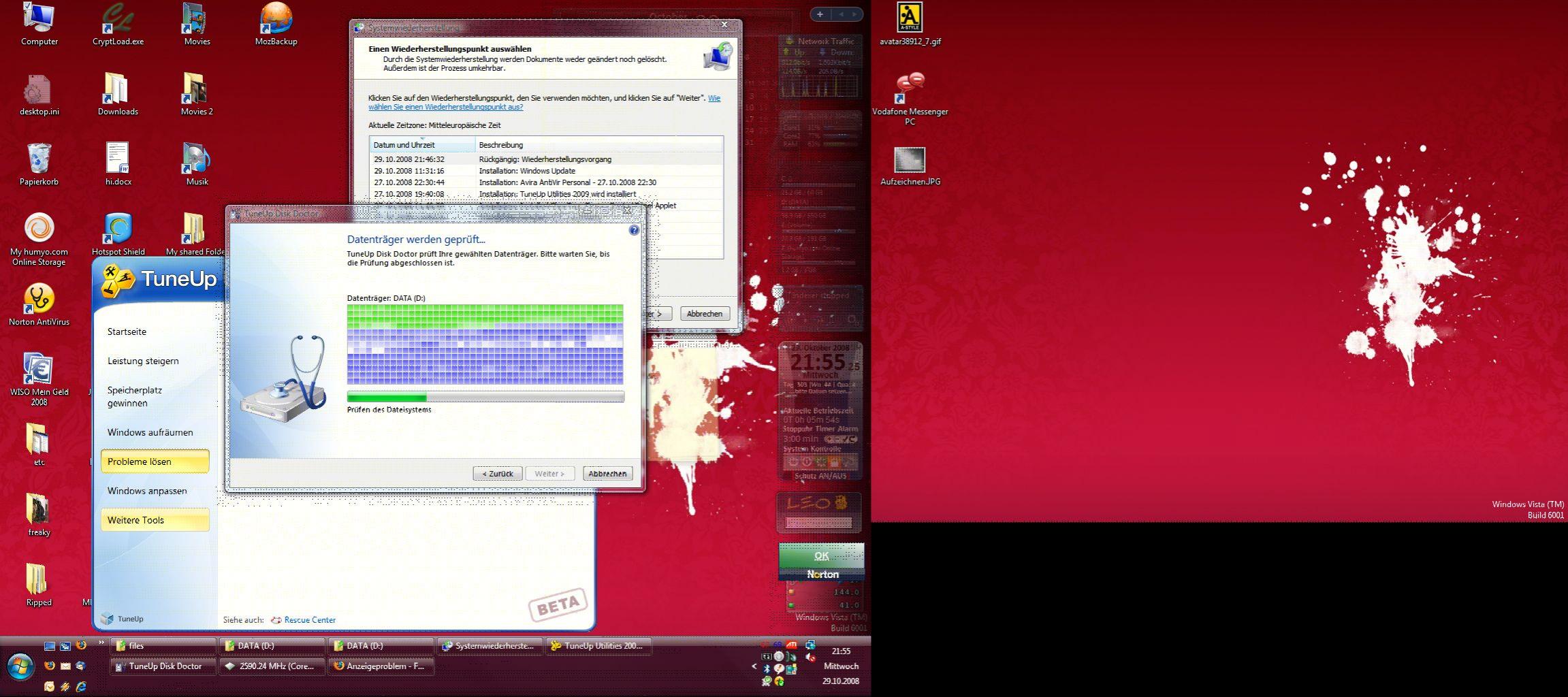The width and height of the screenshot is (1568, 697).
Task: Click the Beschreibung column header
Action: 599,144
